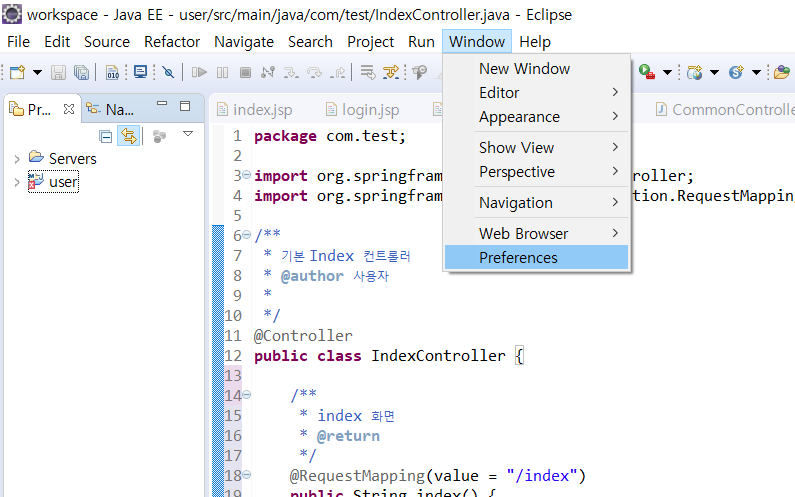Viewport: 795px width, 497px height.
Task: Open the Source menu
Action: coord(107,42)
